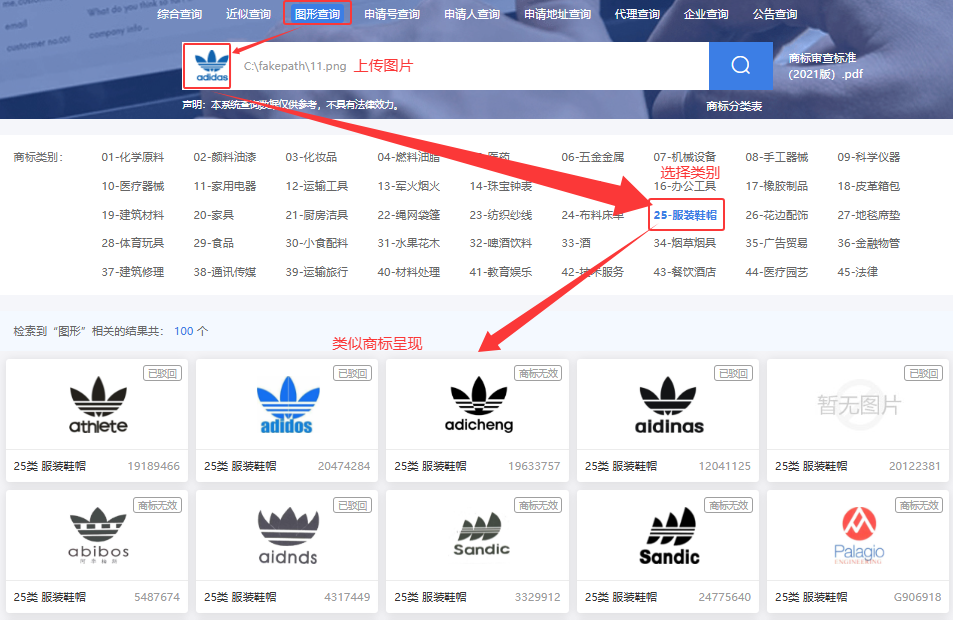Select category 02-颜料油漆
Viewport: 953px width, 620px height.
[224, 157]
